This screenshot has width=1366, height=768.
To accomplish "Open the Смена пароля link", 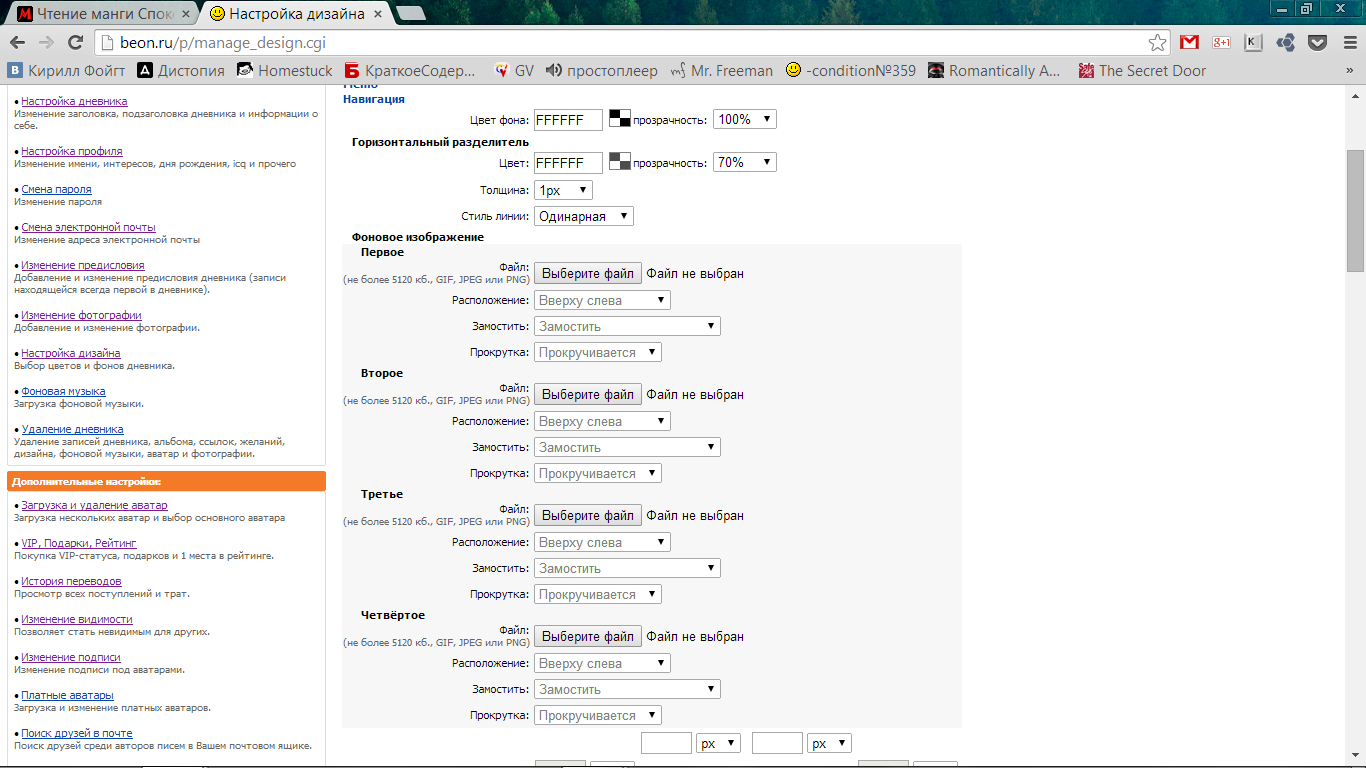I will pos(56,189).
